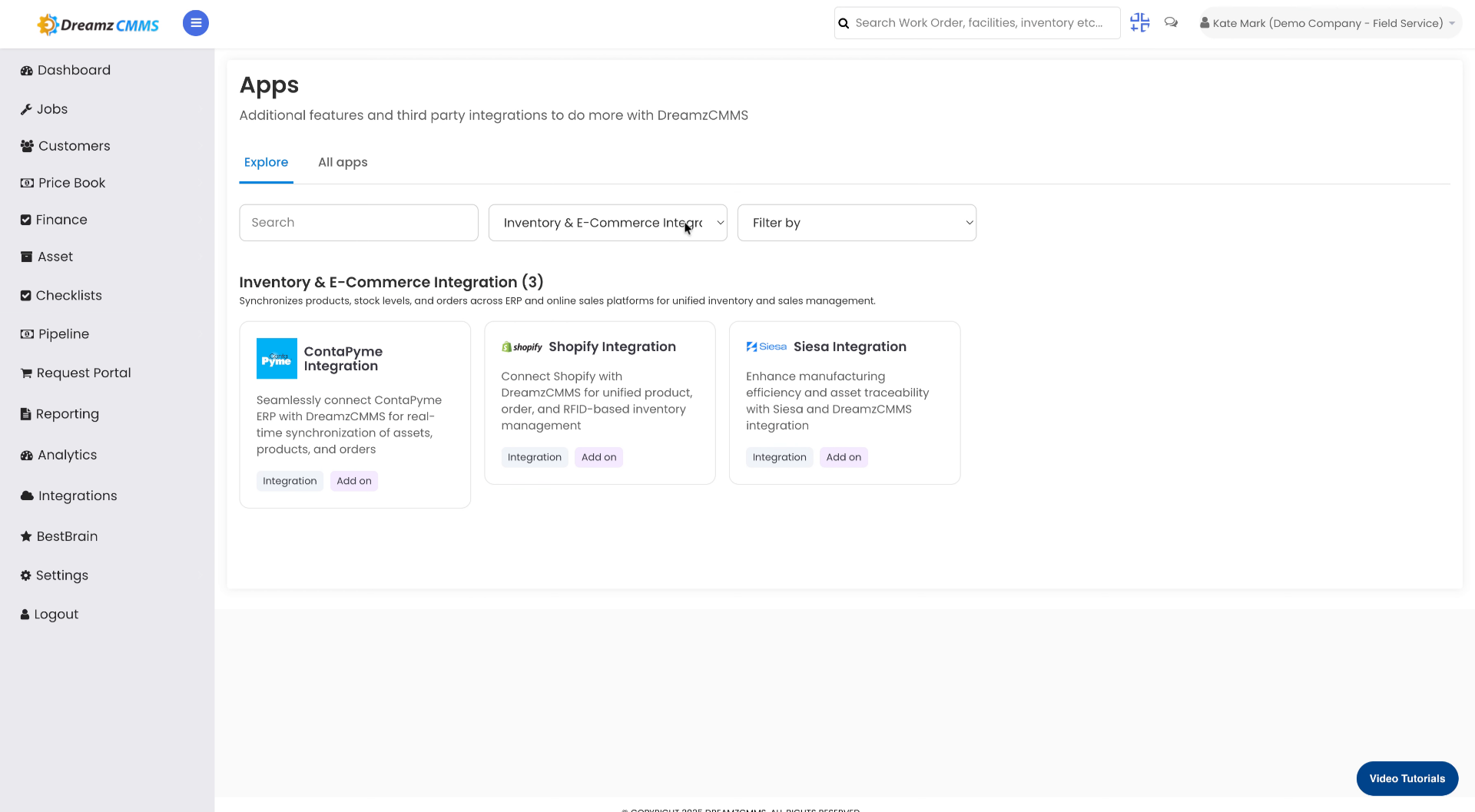
Task: Open the Integrations cloud icon
Action: point(25,495)
